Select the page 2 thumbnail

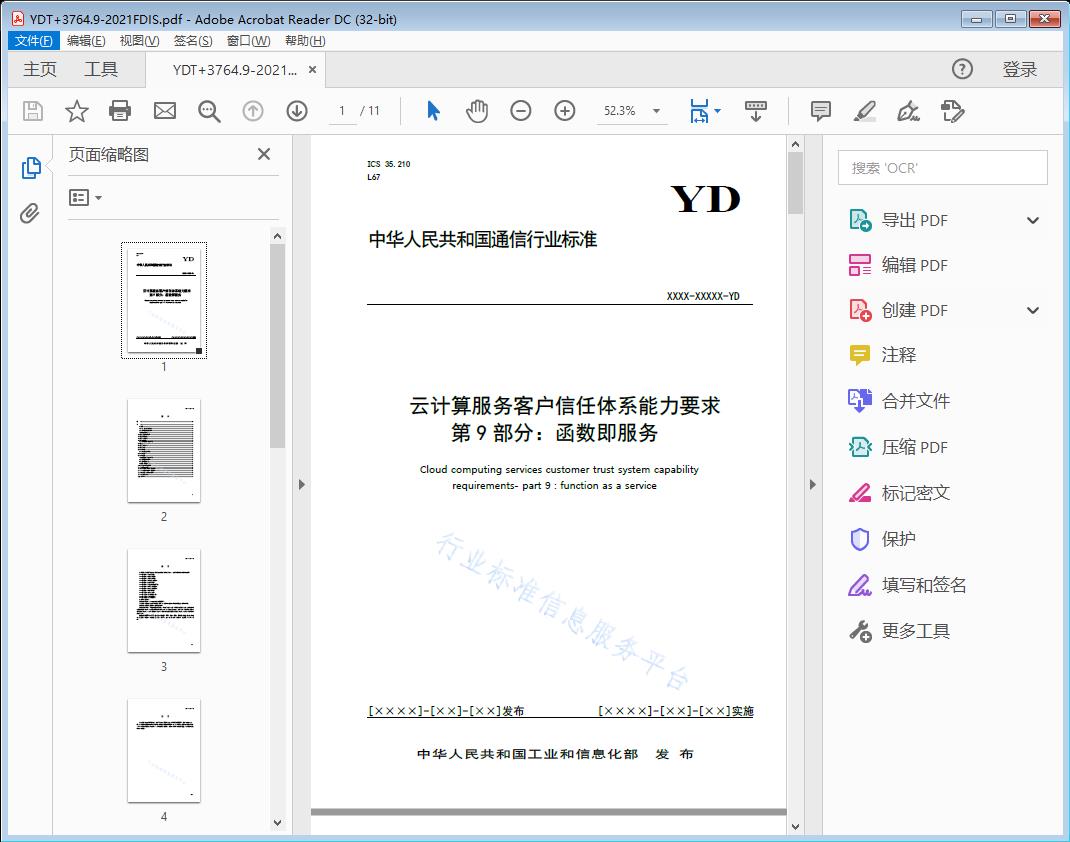tap(163, 452)
